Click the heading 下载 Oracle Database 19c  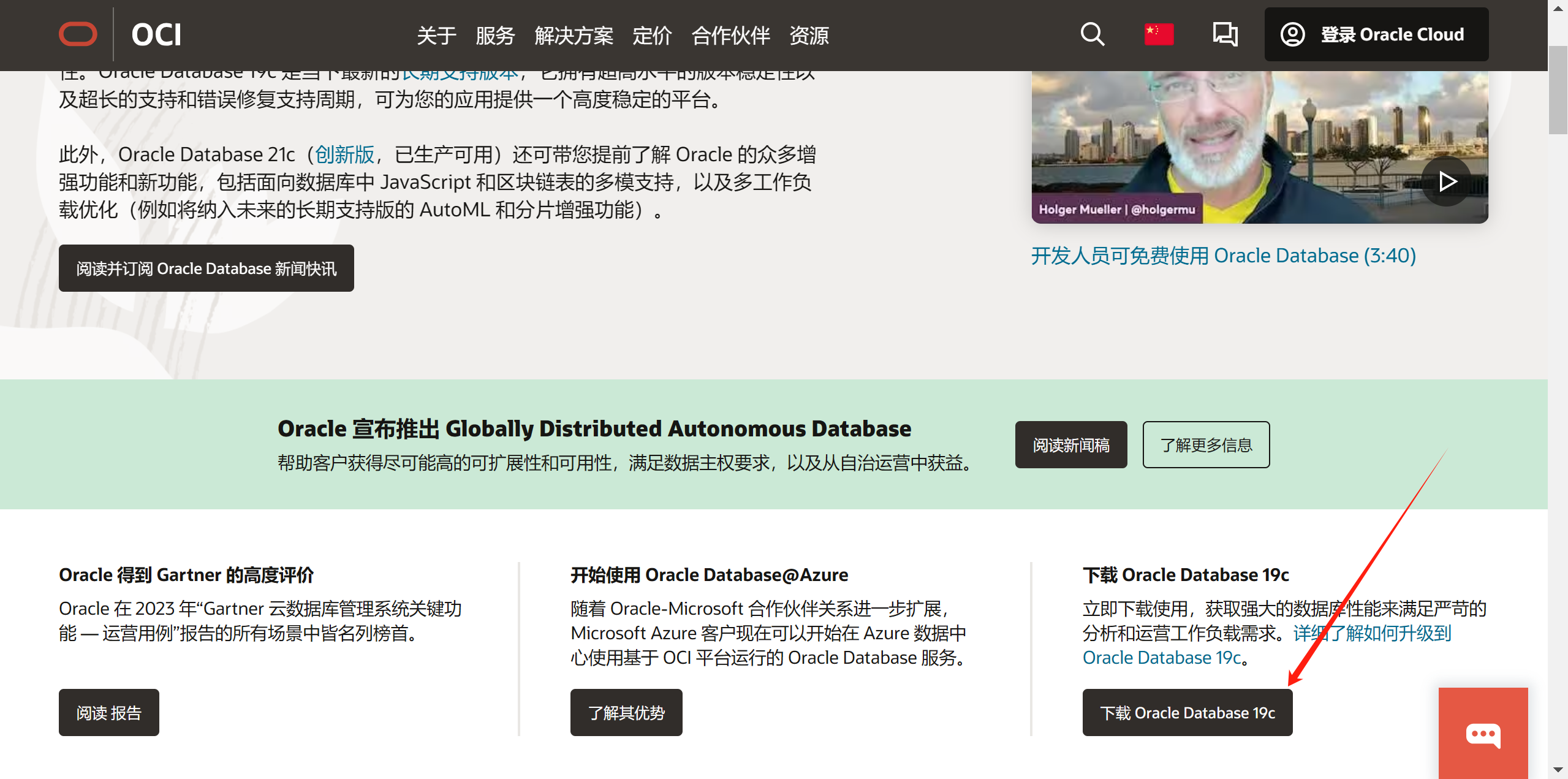[1186, 575]
